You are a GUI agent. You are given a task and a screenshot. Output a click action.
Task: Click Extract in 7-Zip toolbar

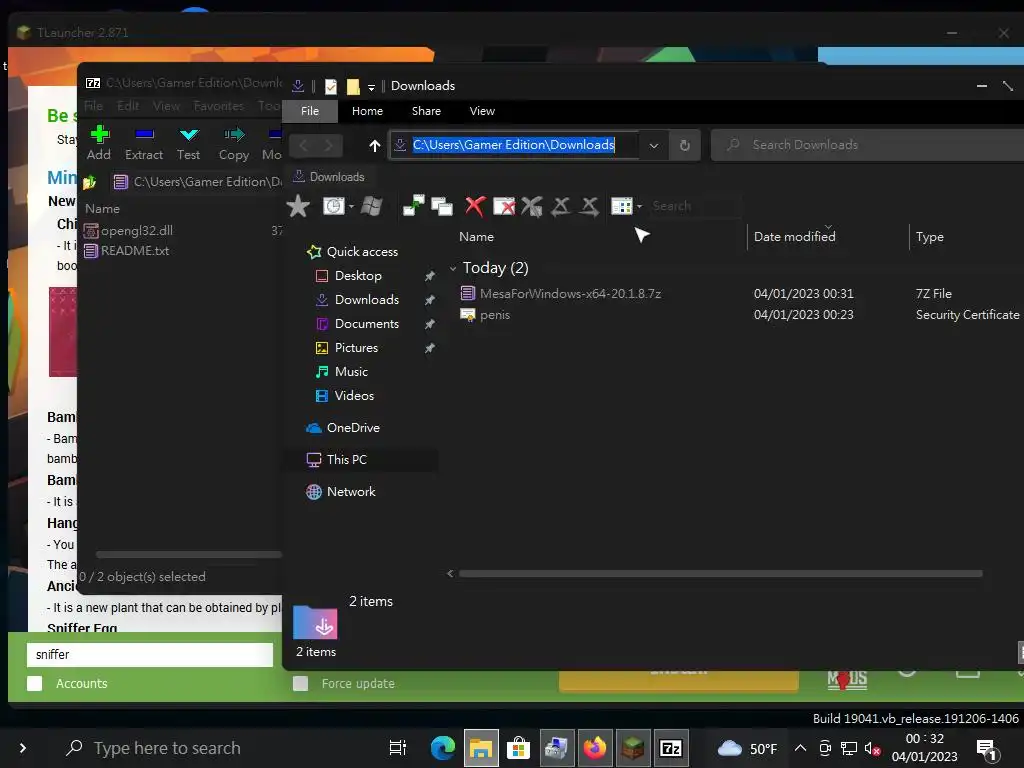[144, 143]
